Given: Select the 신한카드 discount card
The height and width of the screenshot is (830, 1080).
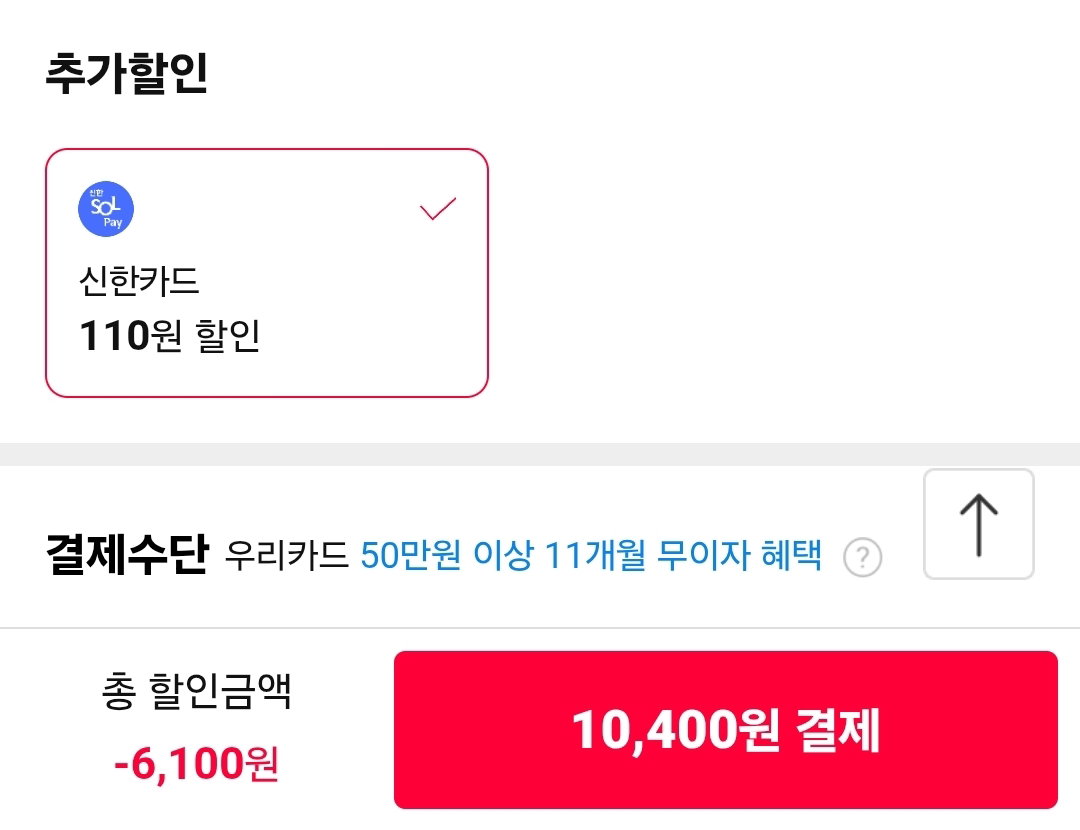Looking at the screenshot, I should [267, 273].
